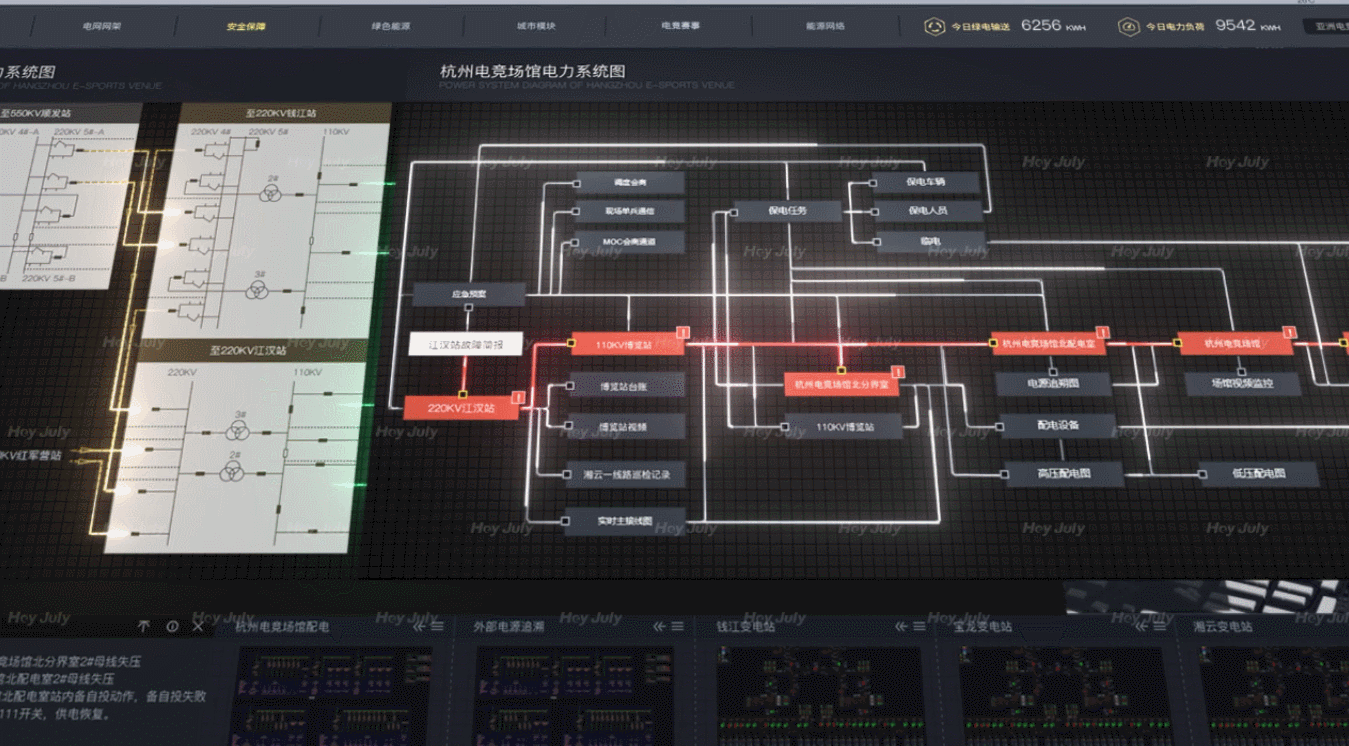Screen dimensions: 1349x746
Task: Click the alert icon on red 110KV博览站 node
Action: pyautogui.click(x=684, y=333)
